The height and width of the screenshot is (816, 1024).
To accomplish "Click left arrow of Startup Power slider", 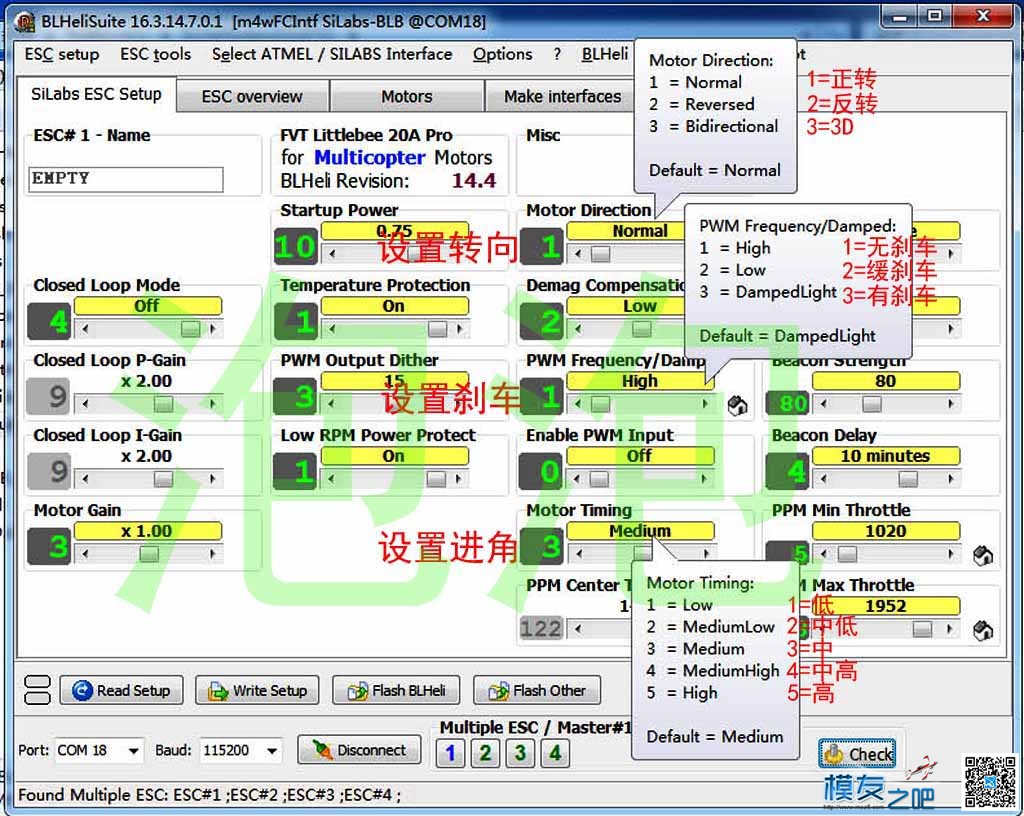I will [332, 254].
